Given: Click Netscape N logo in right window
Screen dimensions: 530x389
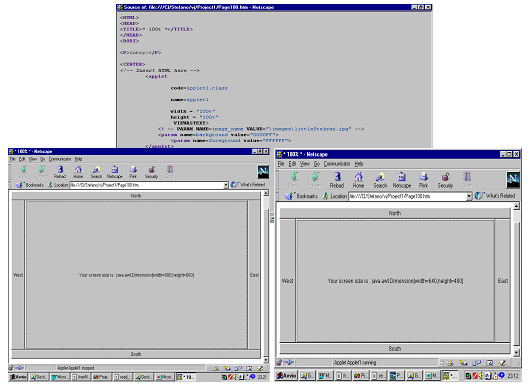Looking at the screenshot, I should click(x=513, y=179).
